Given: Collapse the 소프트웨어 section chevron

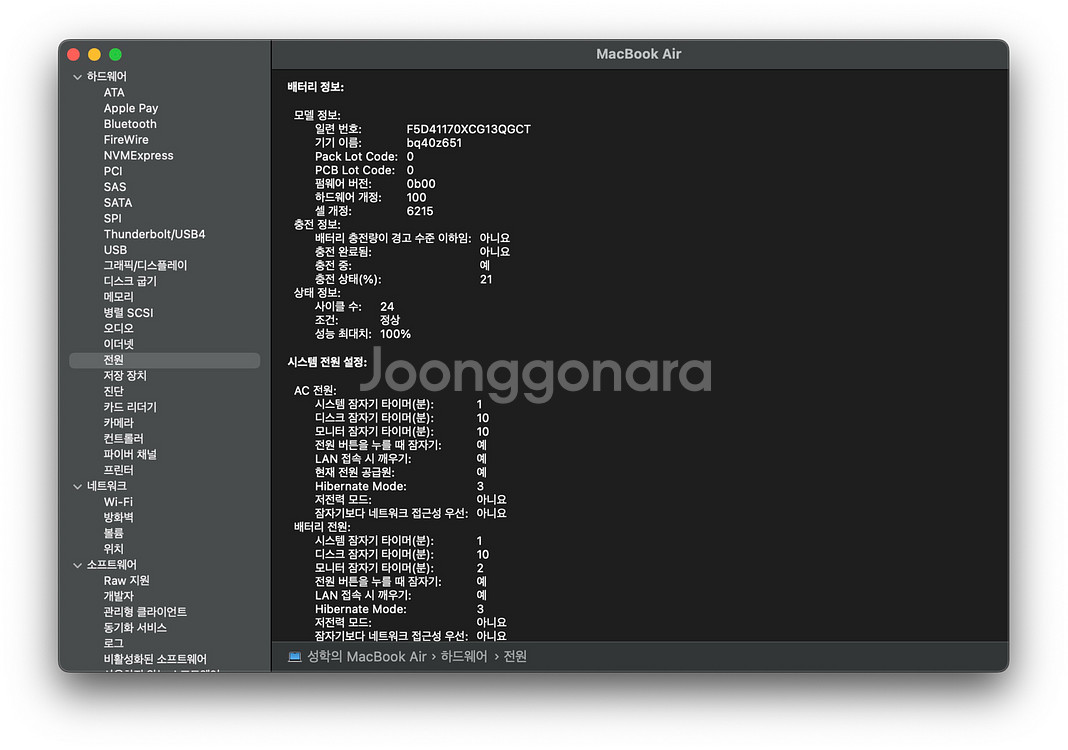Looking at the screenshot, I should point(78,565).
